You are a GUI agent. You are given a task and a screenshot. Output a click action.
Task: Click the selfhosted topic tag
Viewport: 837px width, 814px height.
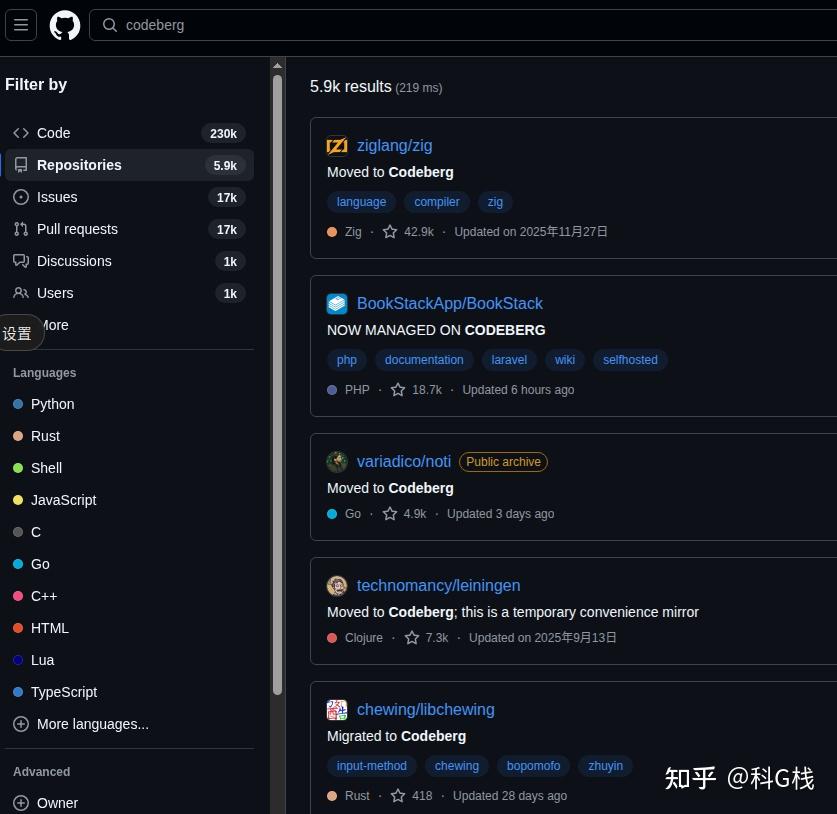point(630,360)
